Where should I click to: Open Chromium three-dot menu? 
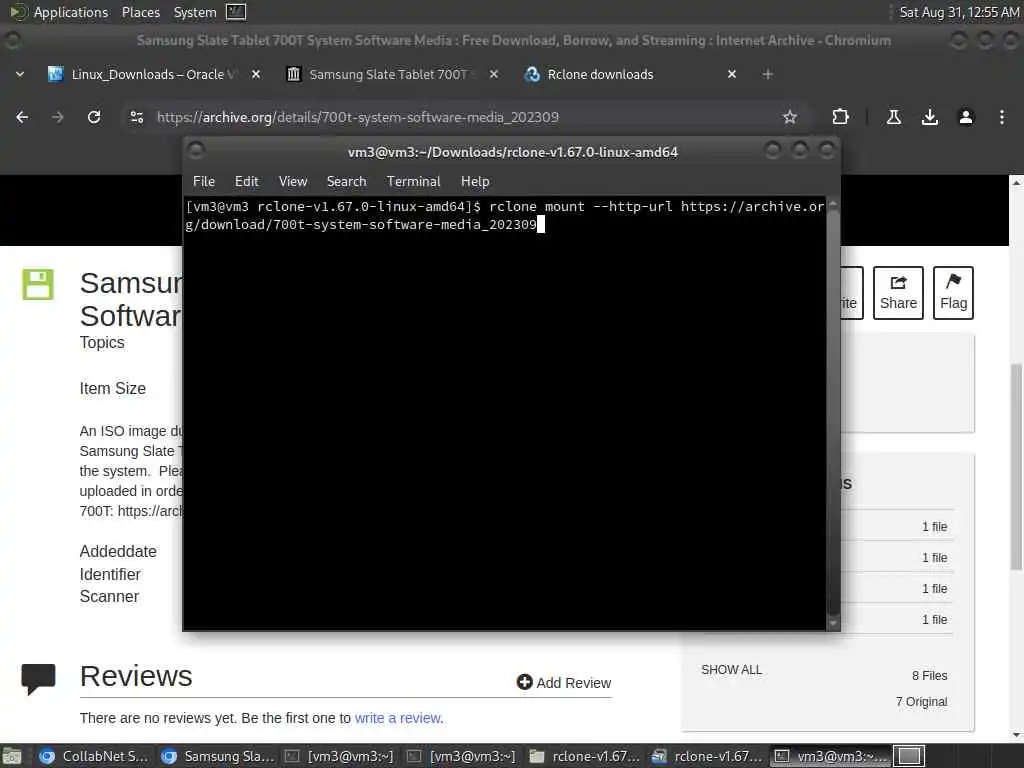(1002, 117)
